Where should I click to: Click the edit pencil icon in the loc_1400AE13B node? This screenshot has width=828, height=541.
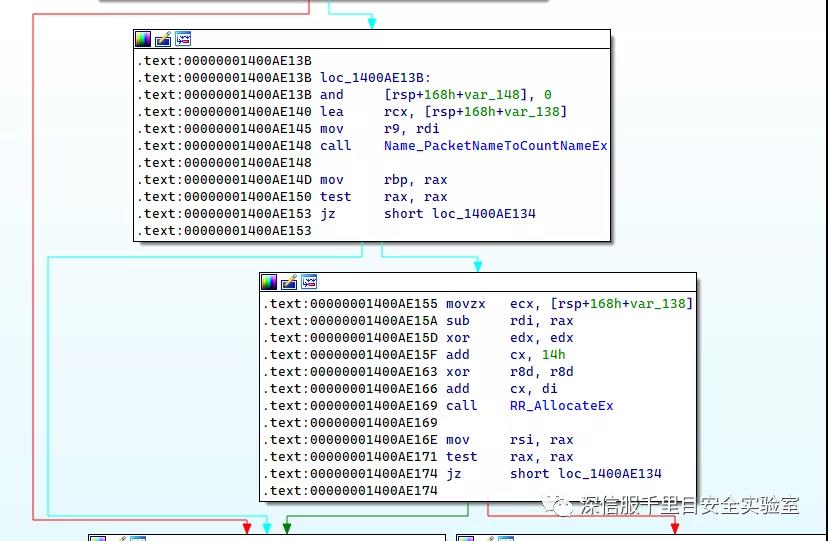tap(163, 39)
